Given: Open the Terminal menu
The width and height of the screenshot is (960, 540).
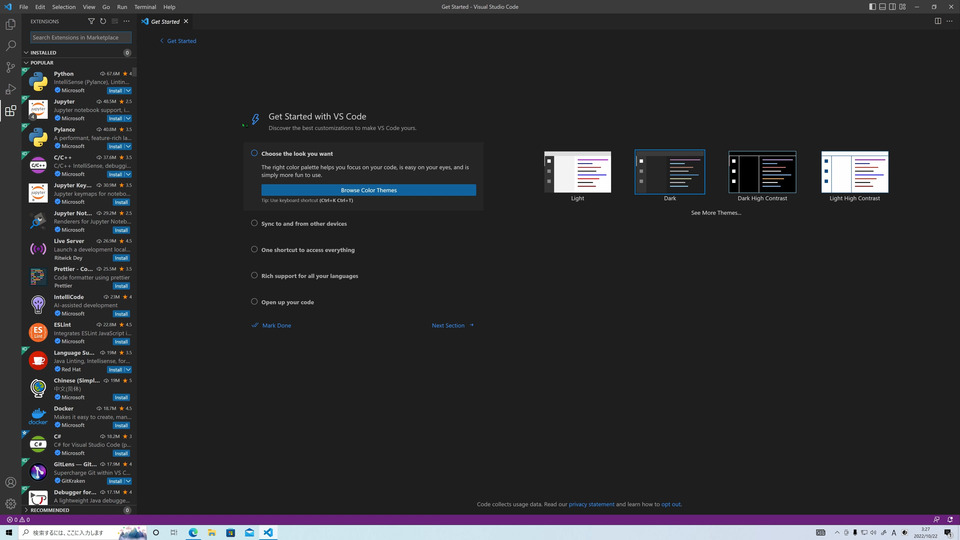Looking at the screenshot, I should (145, 7).
